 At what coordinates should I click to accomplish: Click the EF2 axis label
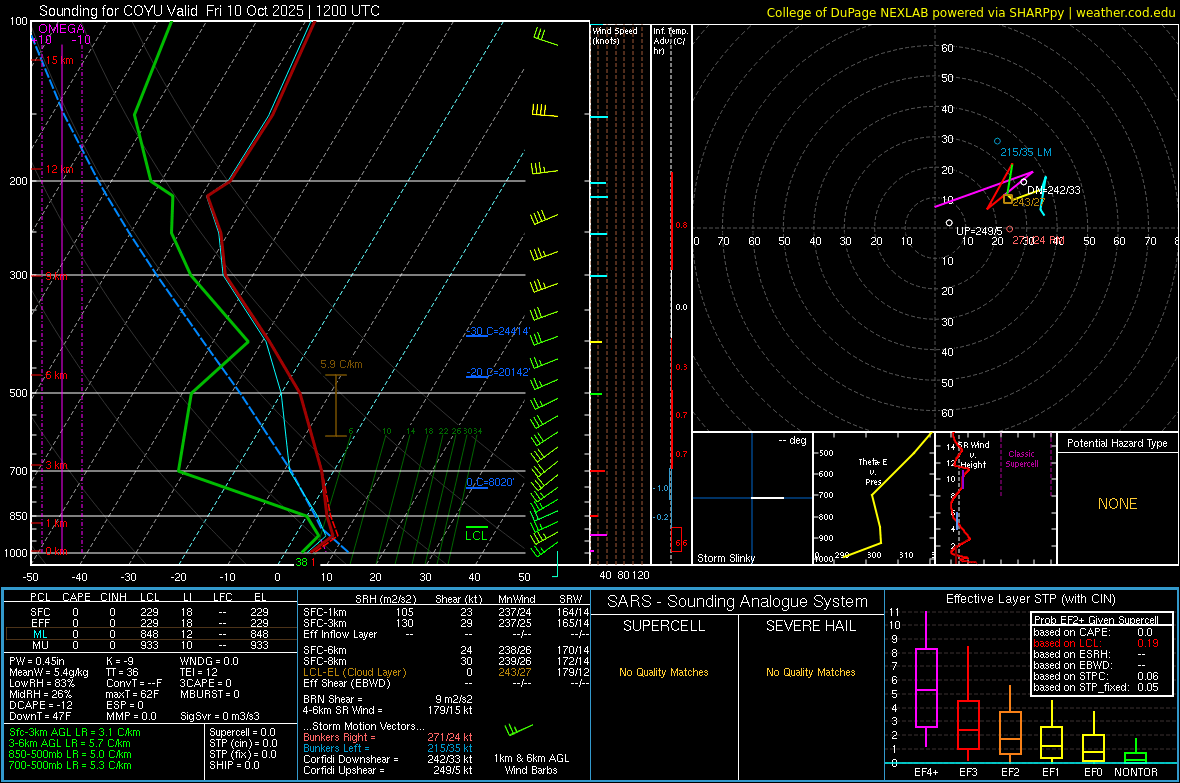point(1010,772)
